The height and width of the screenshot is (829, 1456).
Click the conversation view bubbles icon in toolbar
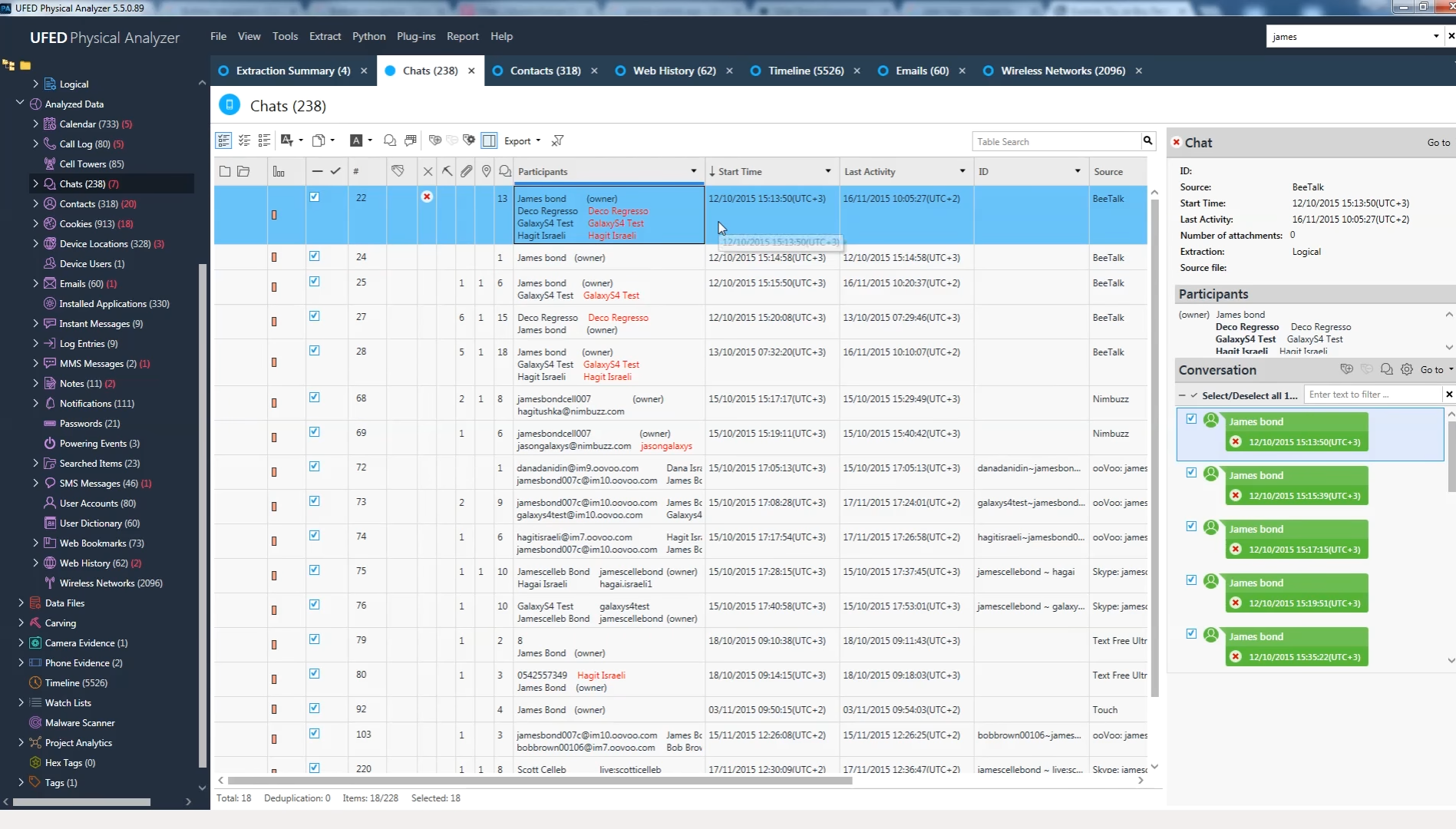390,140
